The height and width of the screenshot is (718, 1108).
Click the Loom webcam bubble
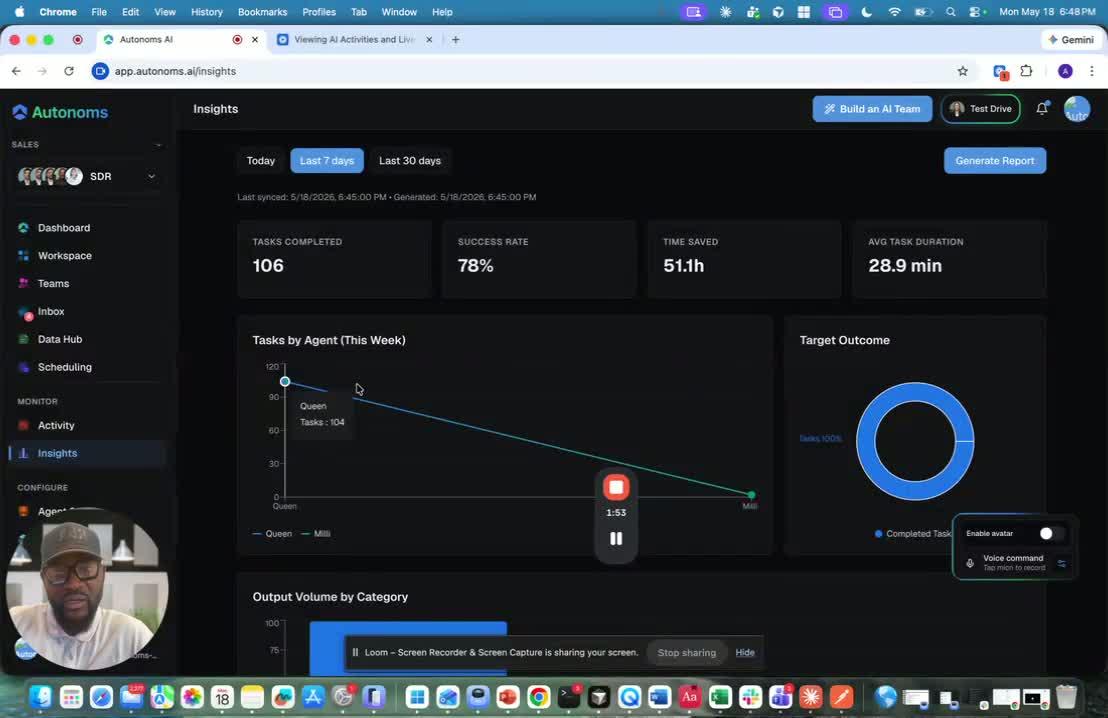click(87, 588)
